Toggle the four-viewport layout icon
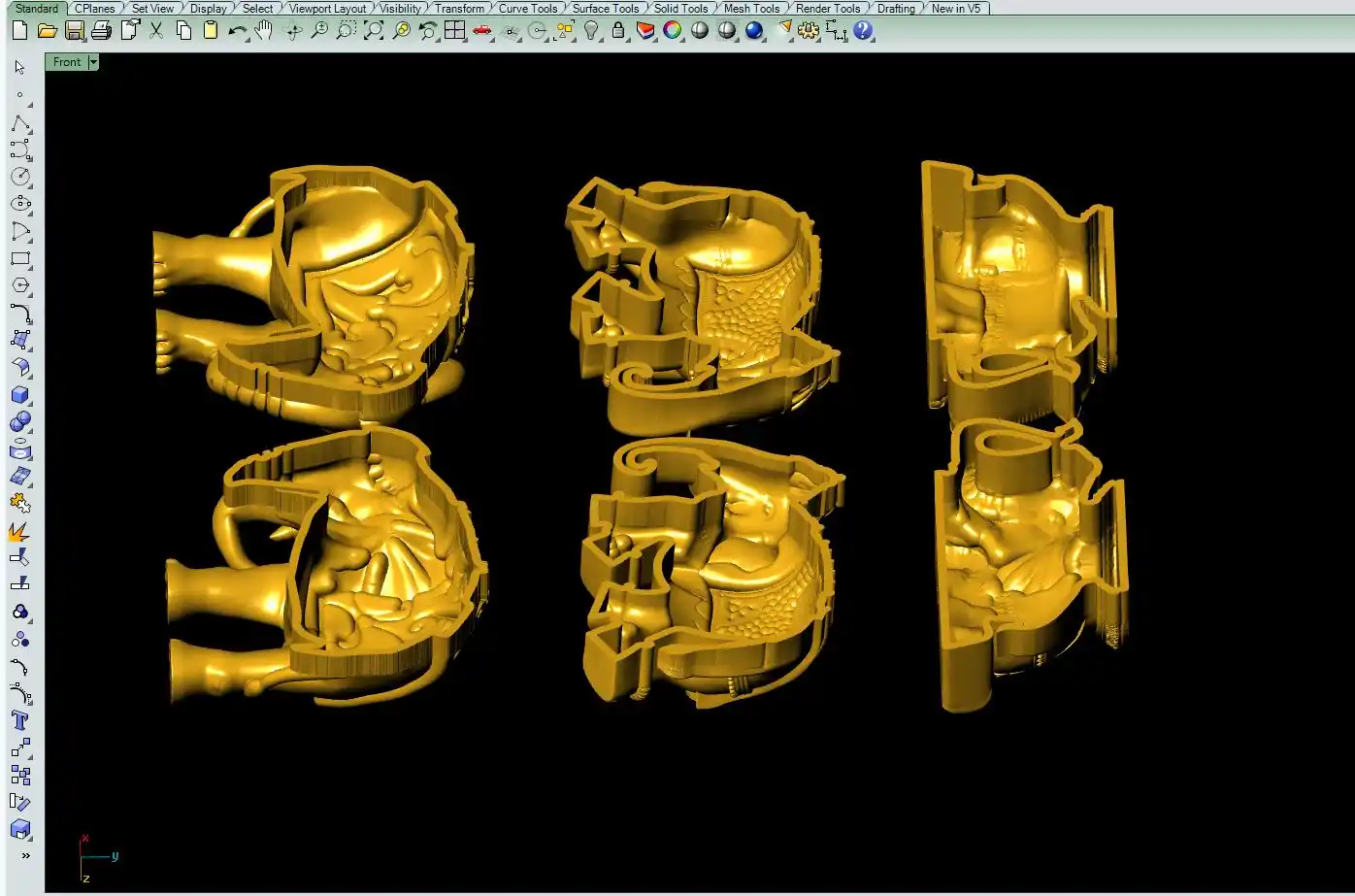1355x896 pixels. click(454, 31)
